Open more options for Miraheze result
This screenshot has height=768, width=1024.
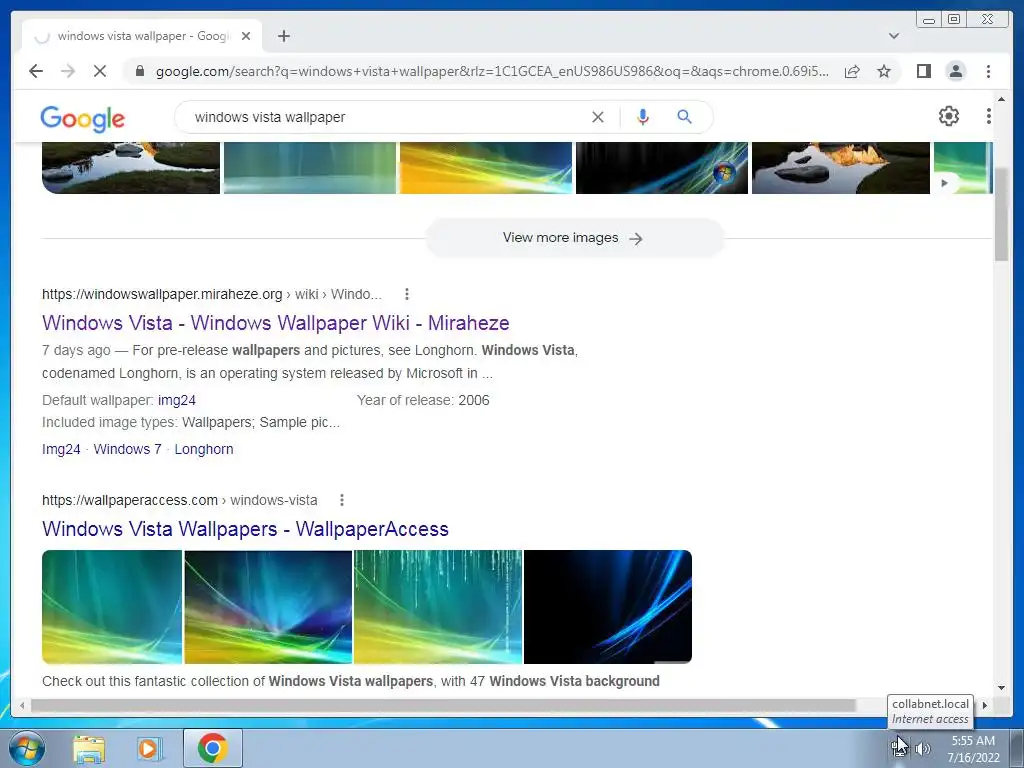[x=407, y=294]
